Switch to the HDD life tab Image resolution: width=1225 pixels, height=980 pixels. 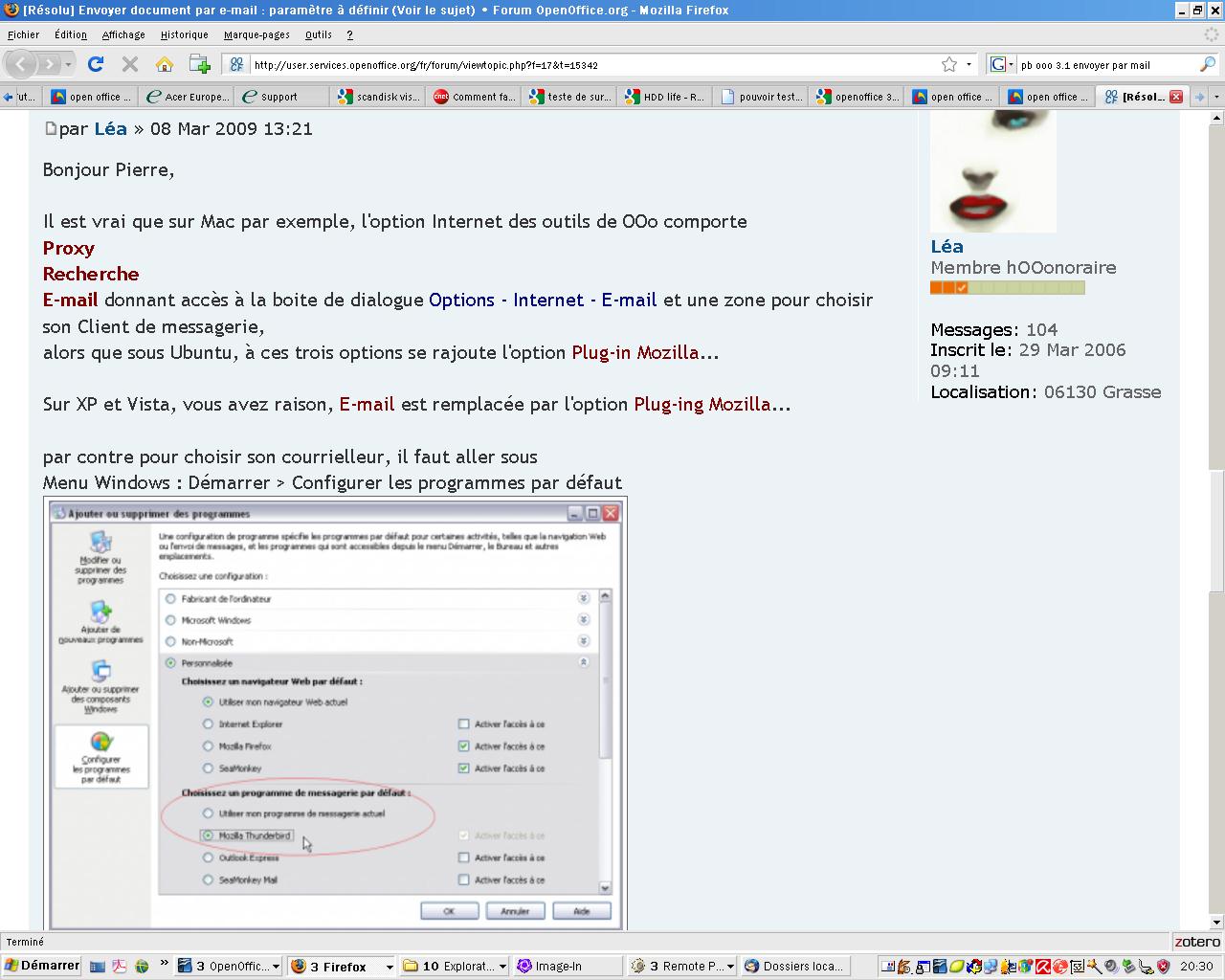click(665, 97)
